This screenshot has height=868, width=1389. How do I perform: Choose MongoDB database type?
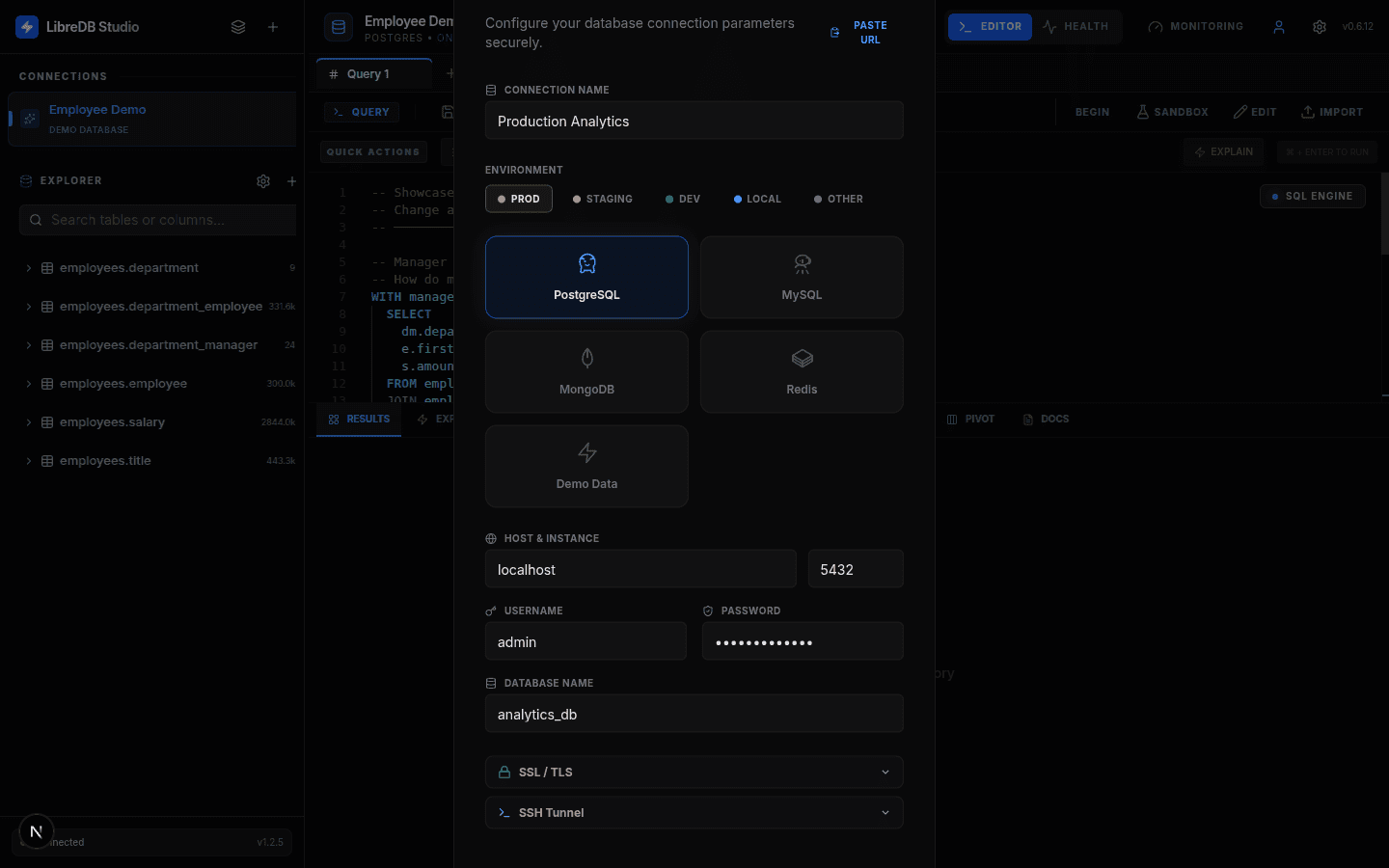586,372
